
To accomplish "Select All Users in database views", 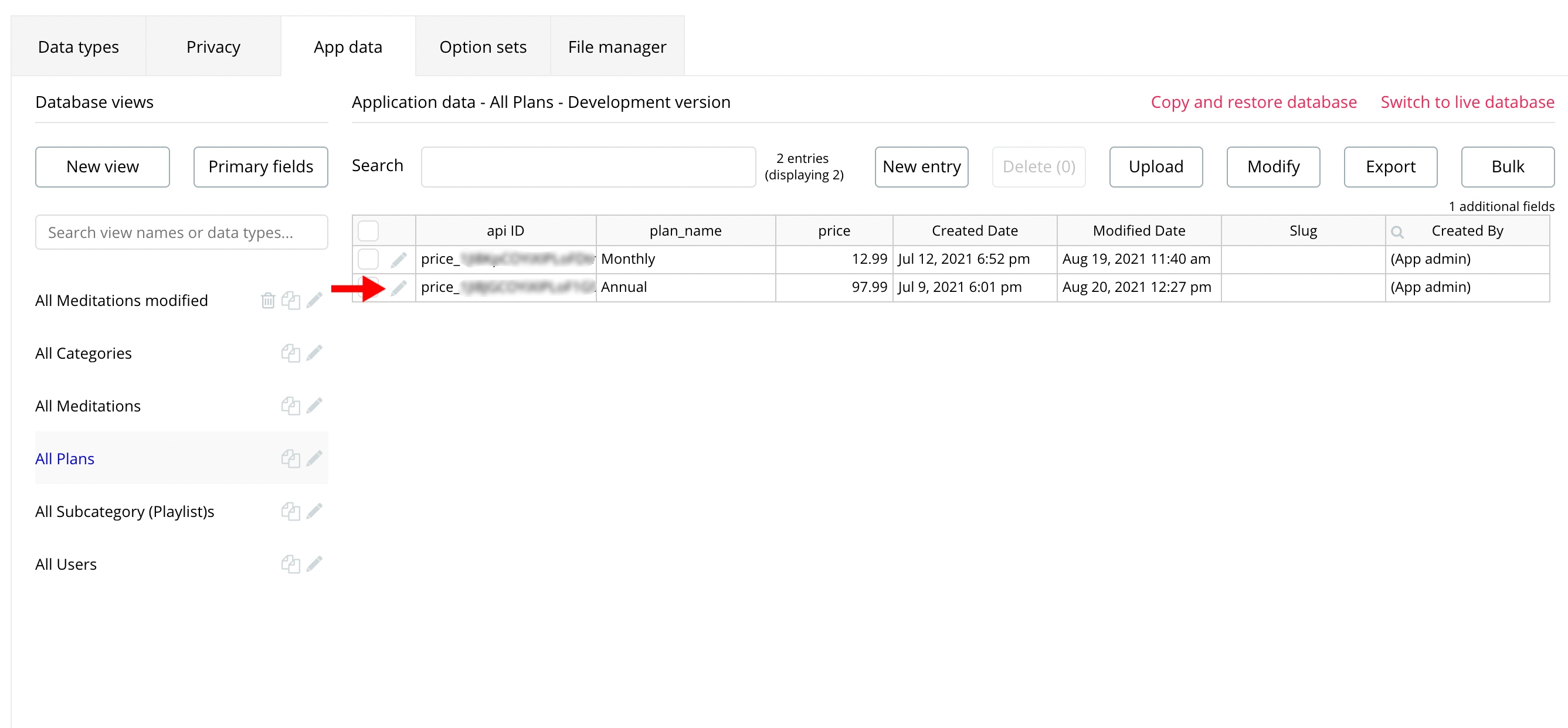I will [x=66, y=564].
